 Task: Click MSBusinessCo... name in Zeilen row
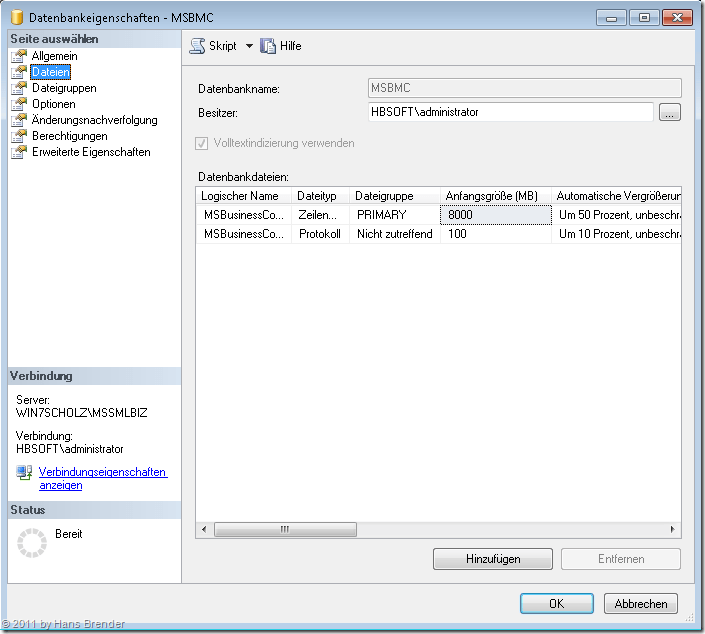[244, 215]
